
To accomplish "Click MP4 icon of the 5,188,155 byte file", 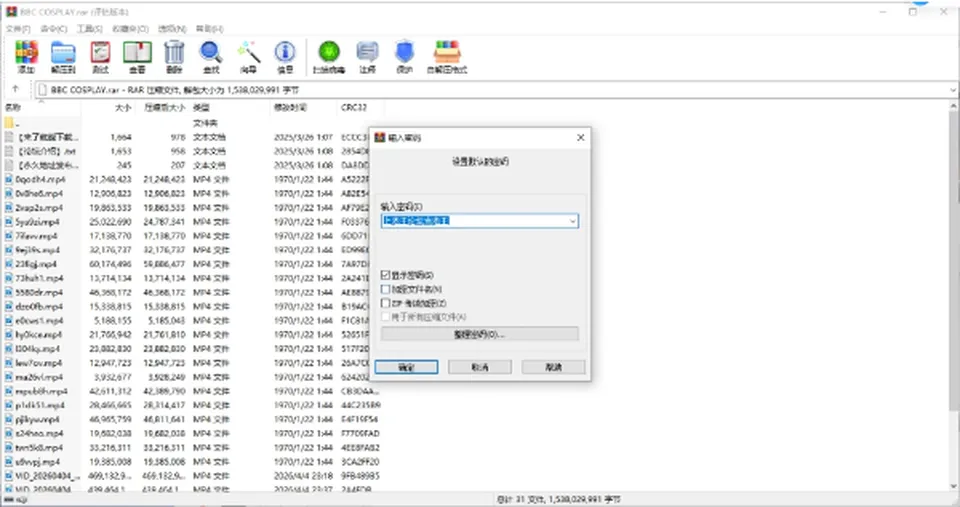I will (9, 320).
